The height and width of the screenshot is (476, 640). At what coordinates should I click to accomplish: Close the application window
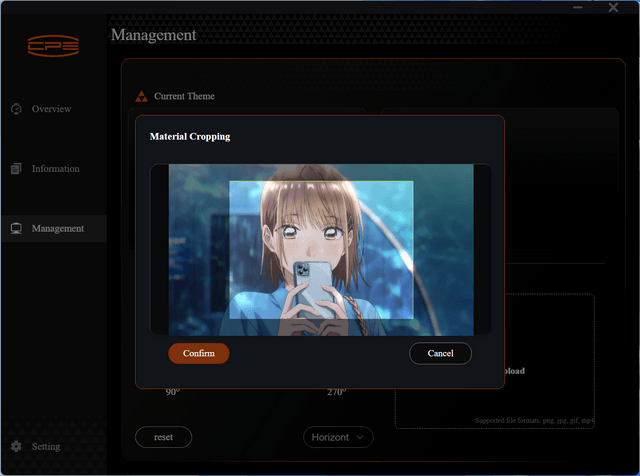(613, 7)
